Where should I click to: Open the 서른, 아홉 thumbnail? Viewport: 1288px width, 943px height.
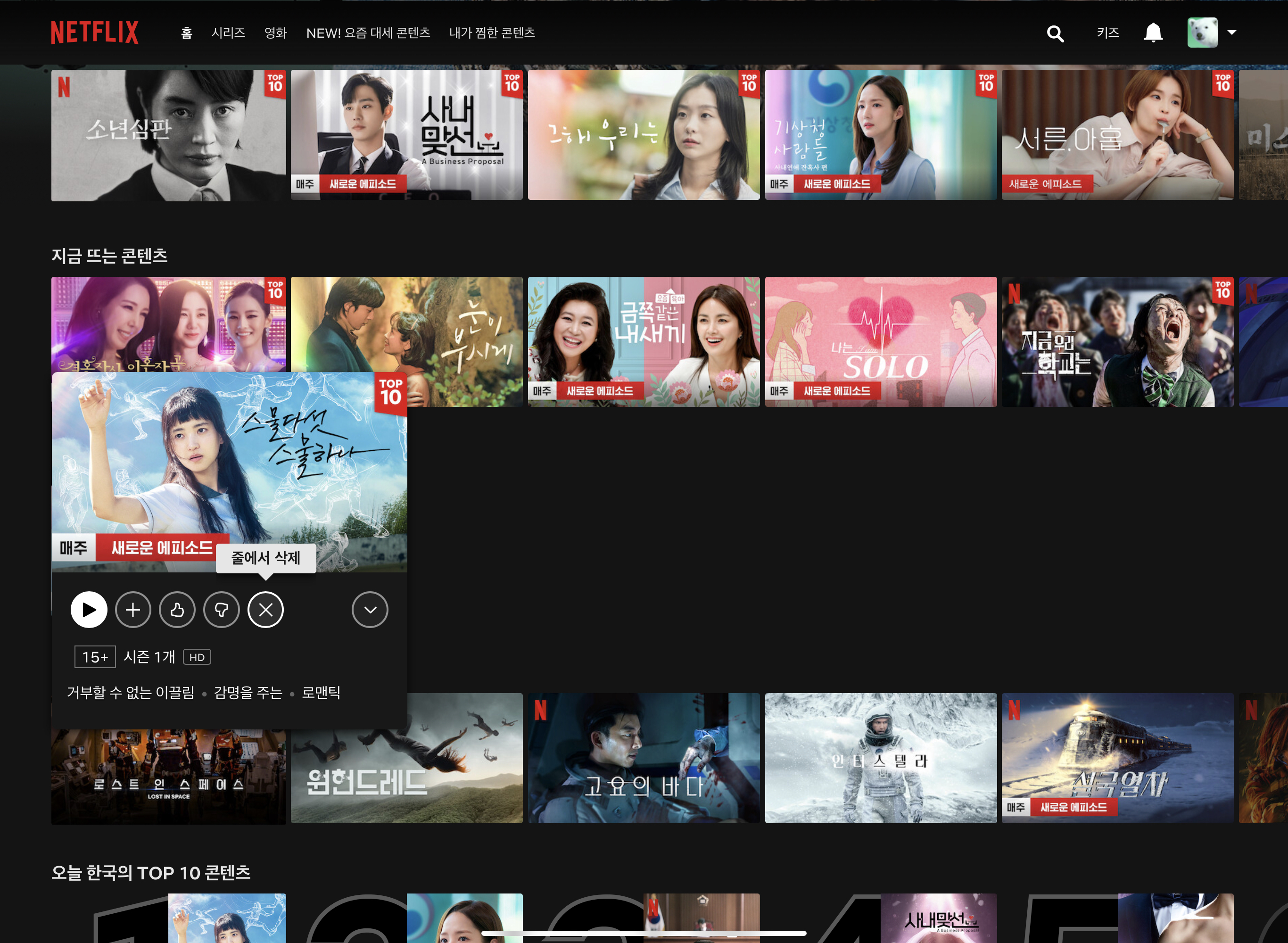1117,135
